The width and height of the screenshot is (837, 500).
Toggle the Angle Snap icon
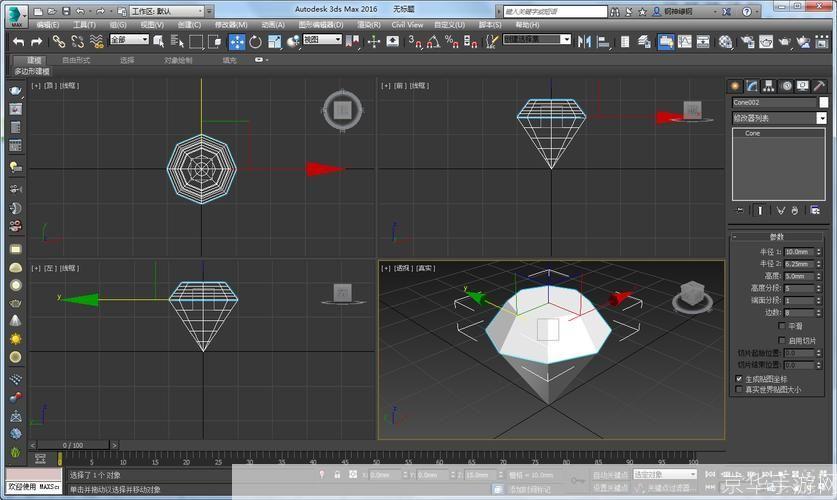[x=433, y=41]
